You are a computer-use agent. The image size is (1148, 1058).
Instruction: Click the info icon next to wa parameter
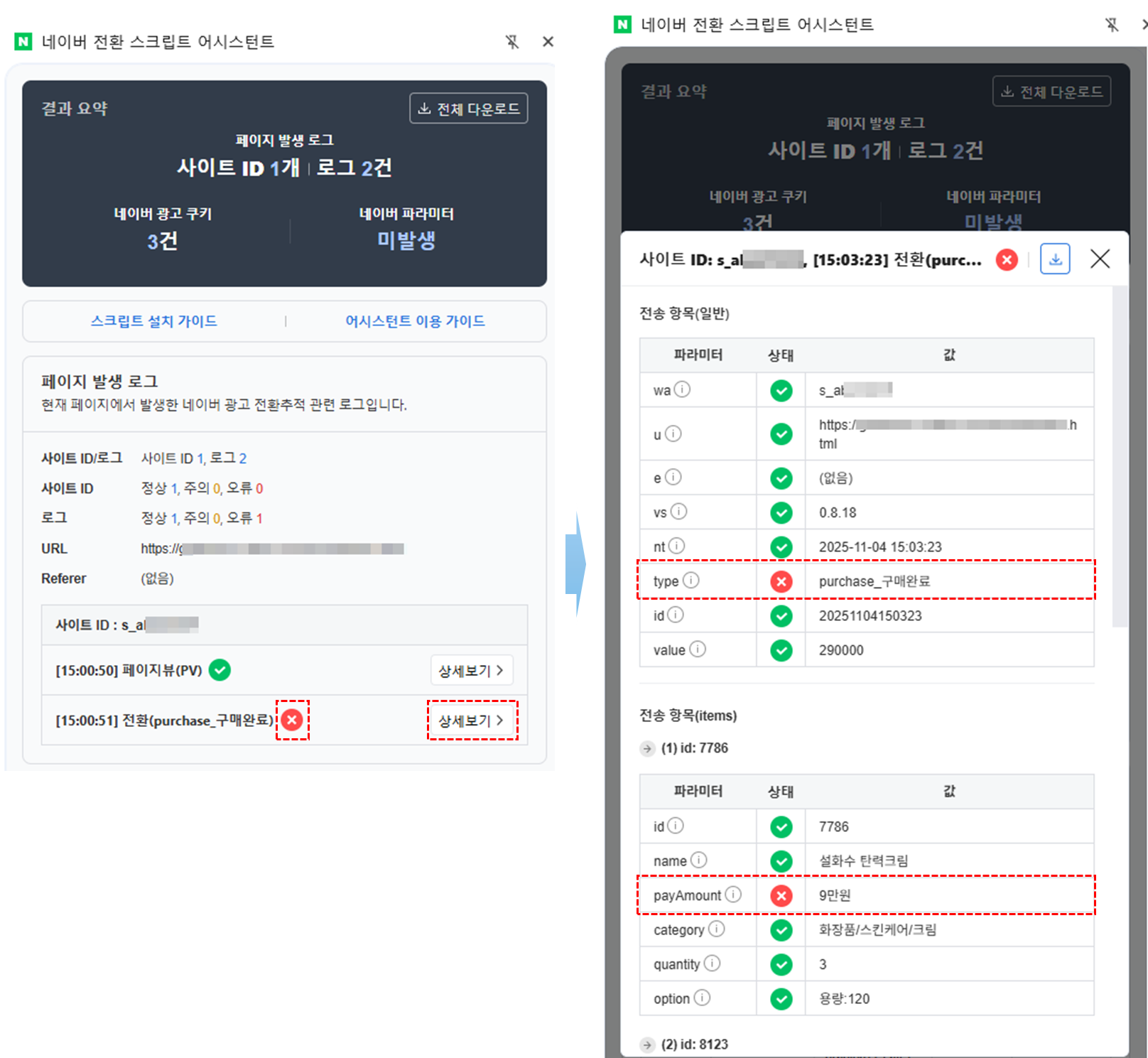682,389
